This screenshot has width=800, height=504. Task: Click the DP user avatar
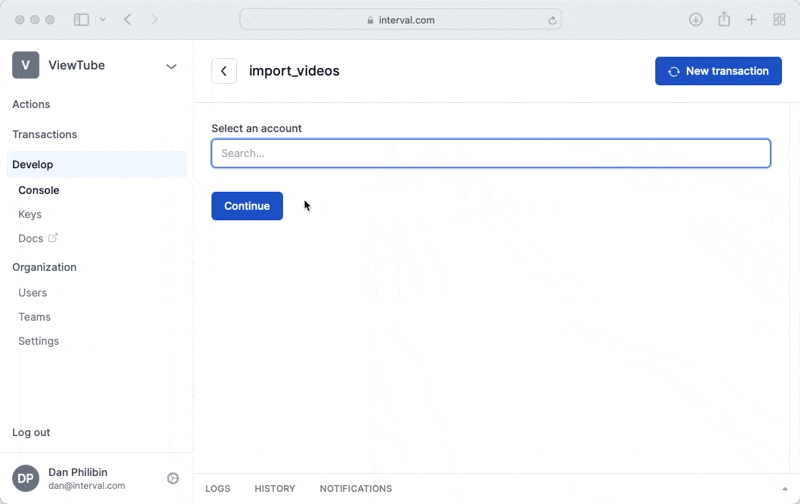(x=26, y=478)
